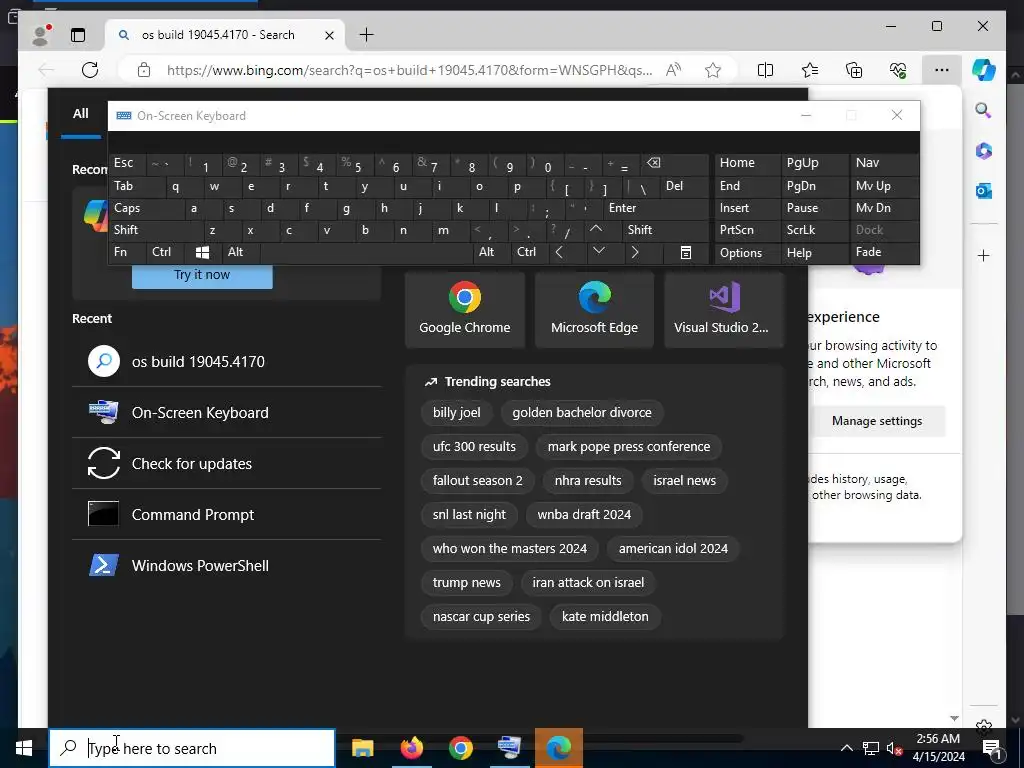The height and width of the screenshot is (768, 1024).
Task: Search trending kate middleton
Action: [605, 616]
